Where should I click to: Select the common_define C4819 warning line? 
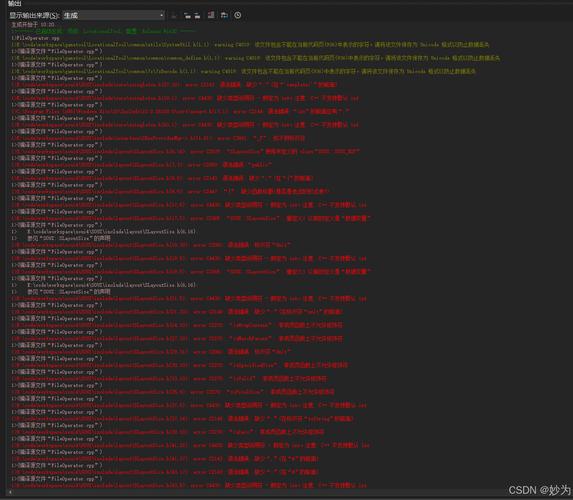255,58
